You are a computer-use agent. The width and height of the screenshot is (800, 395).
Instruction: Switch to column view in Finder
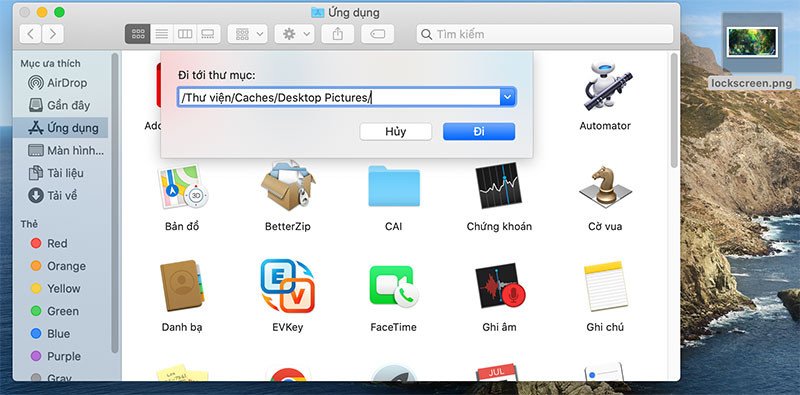pos(185,34)
